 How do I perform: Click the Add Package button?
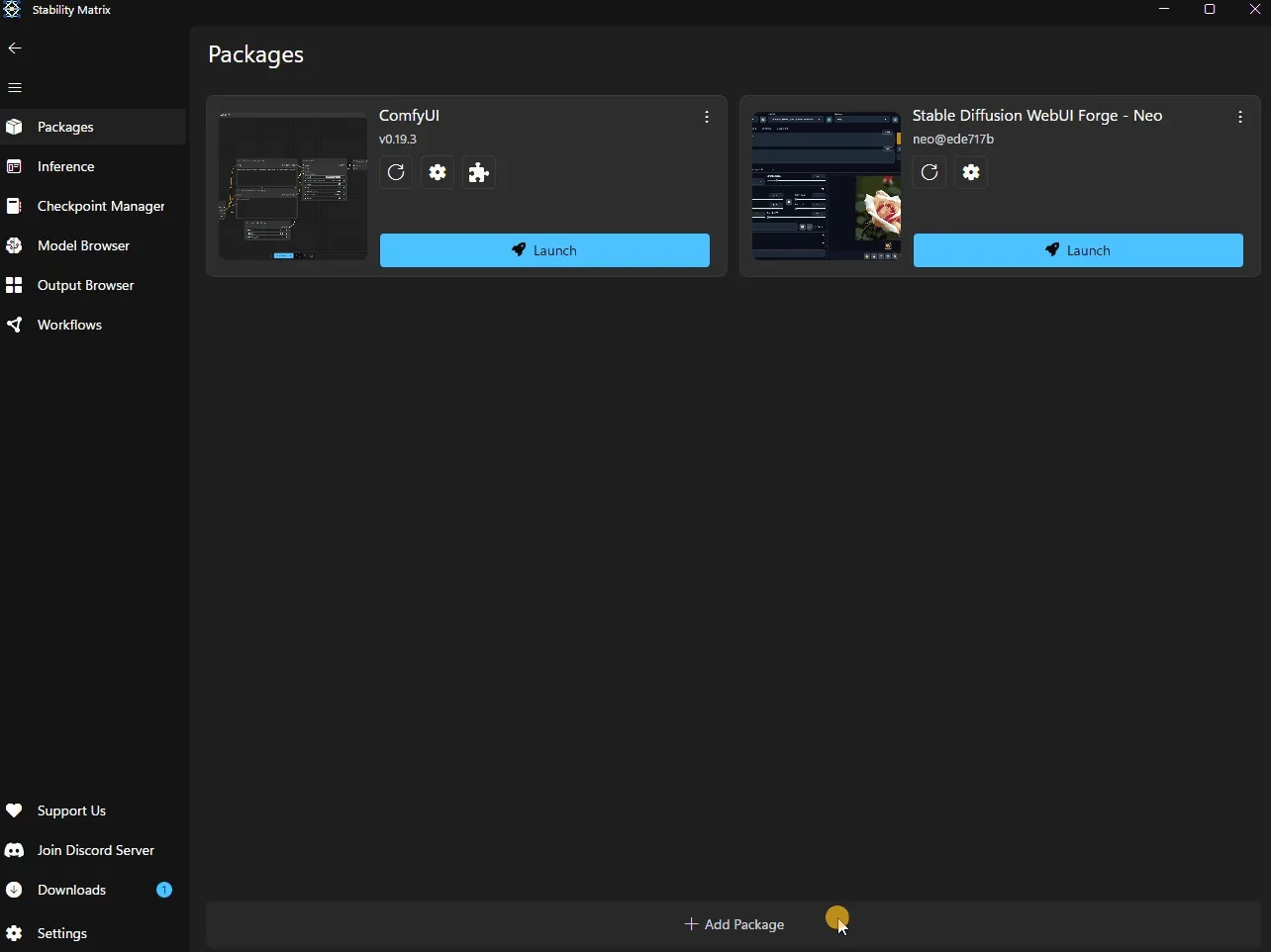pos(734,924)
